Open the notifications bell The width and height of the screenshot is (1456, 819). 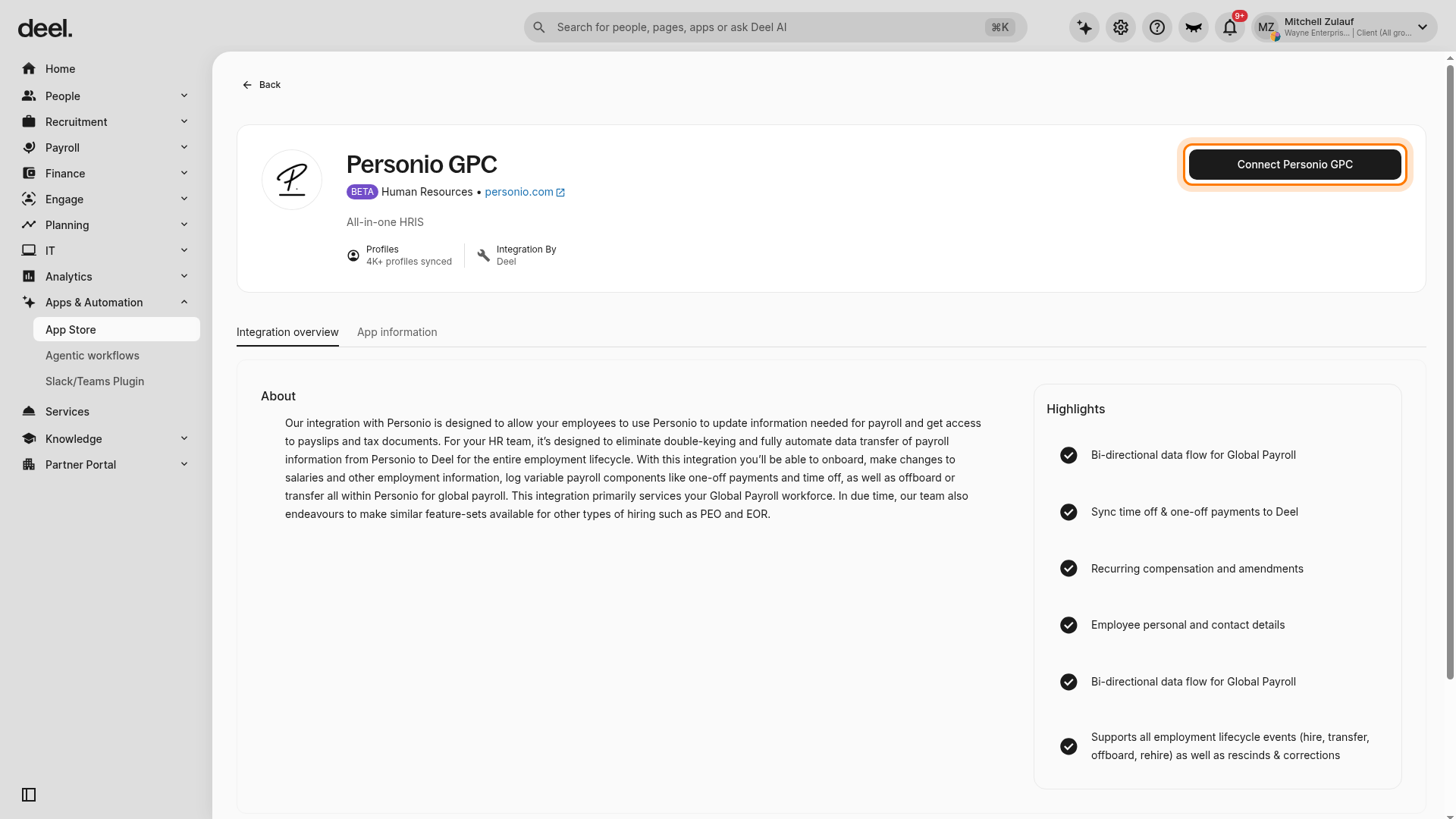[1230, 28]
